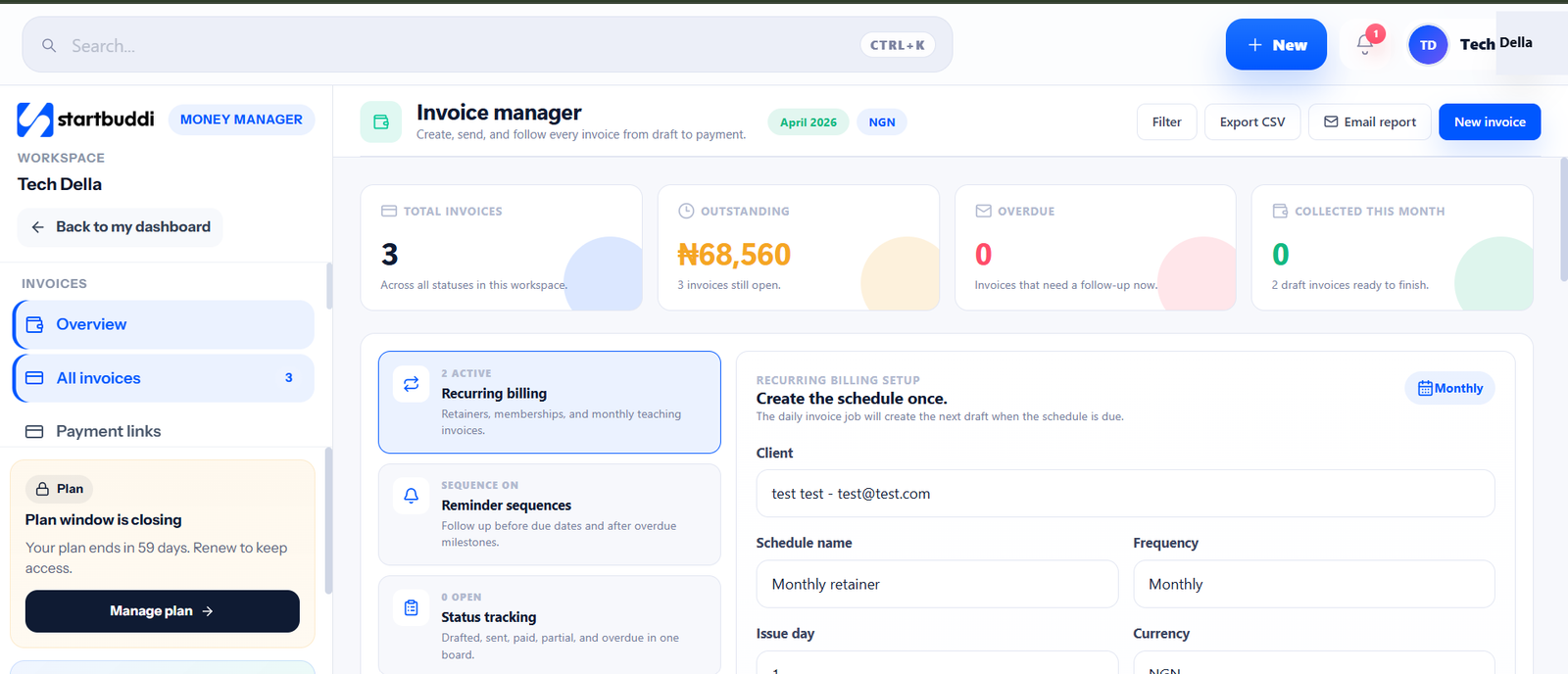Click the Payment links icon
Image resolution: width=1568 pixels, height=674 pixels.
pos(34,431)
